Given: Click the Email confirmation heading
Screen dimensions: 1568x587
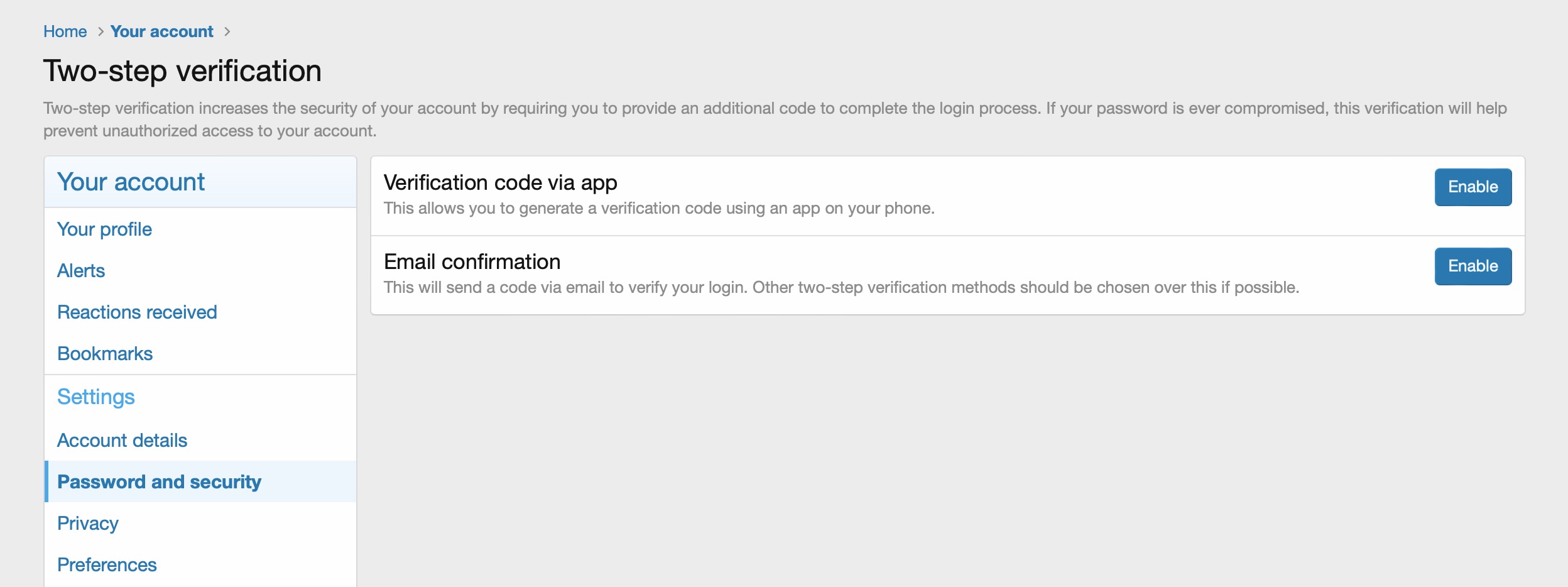Looking at the screenshot, I should (472, 262).
